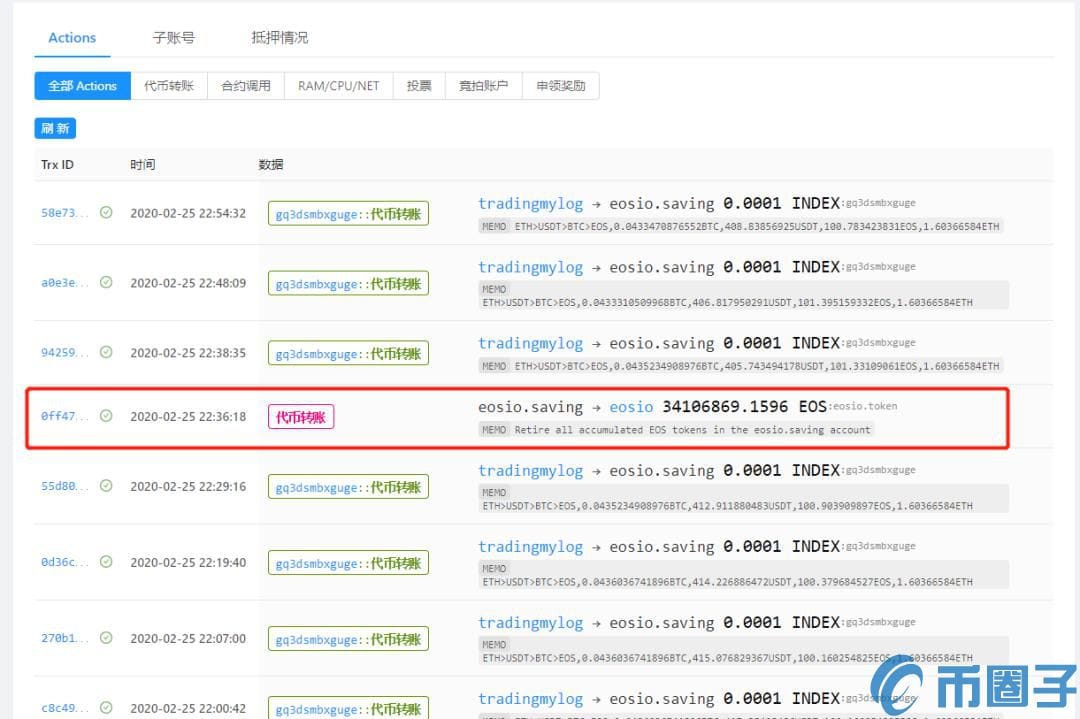Click the MEMO badge on the highlighted retire row
Image resolution: width=1080 pixels, height=719 pixels.
tap(493, 428)
